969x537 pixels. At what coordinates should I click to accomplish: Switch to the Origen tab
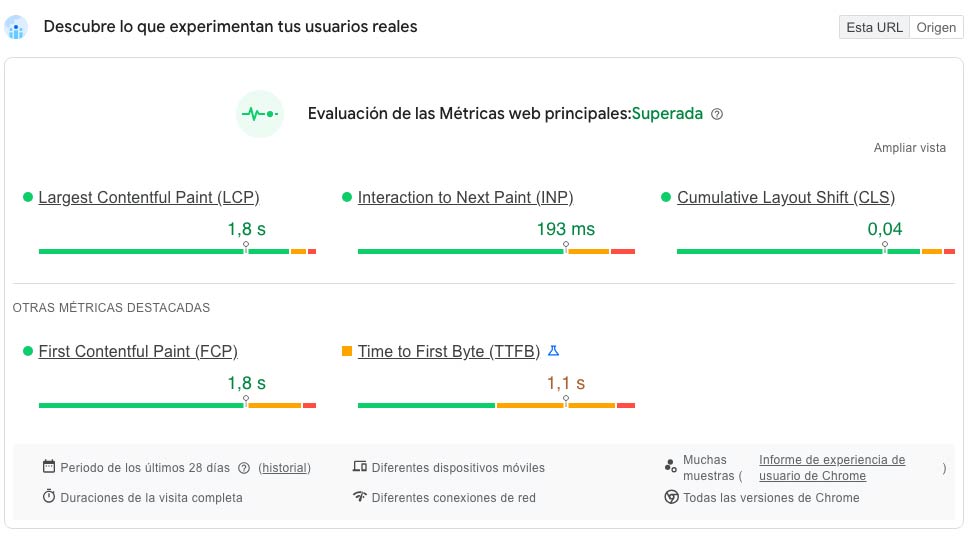click(936, 27)
